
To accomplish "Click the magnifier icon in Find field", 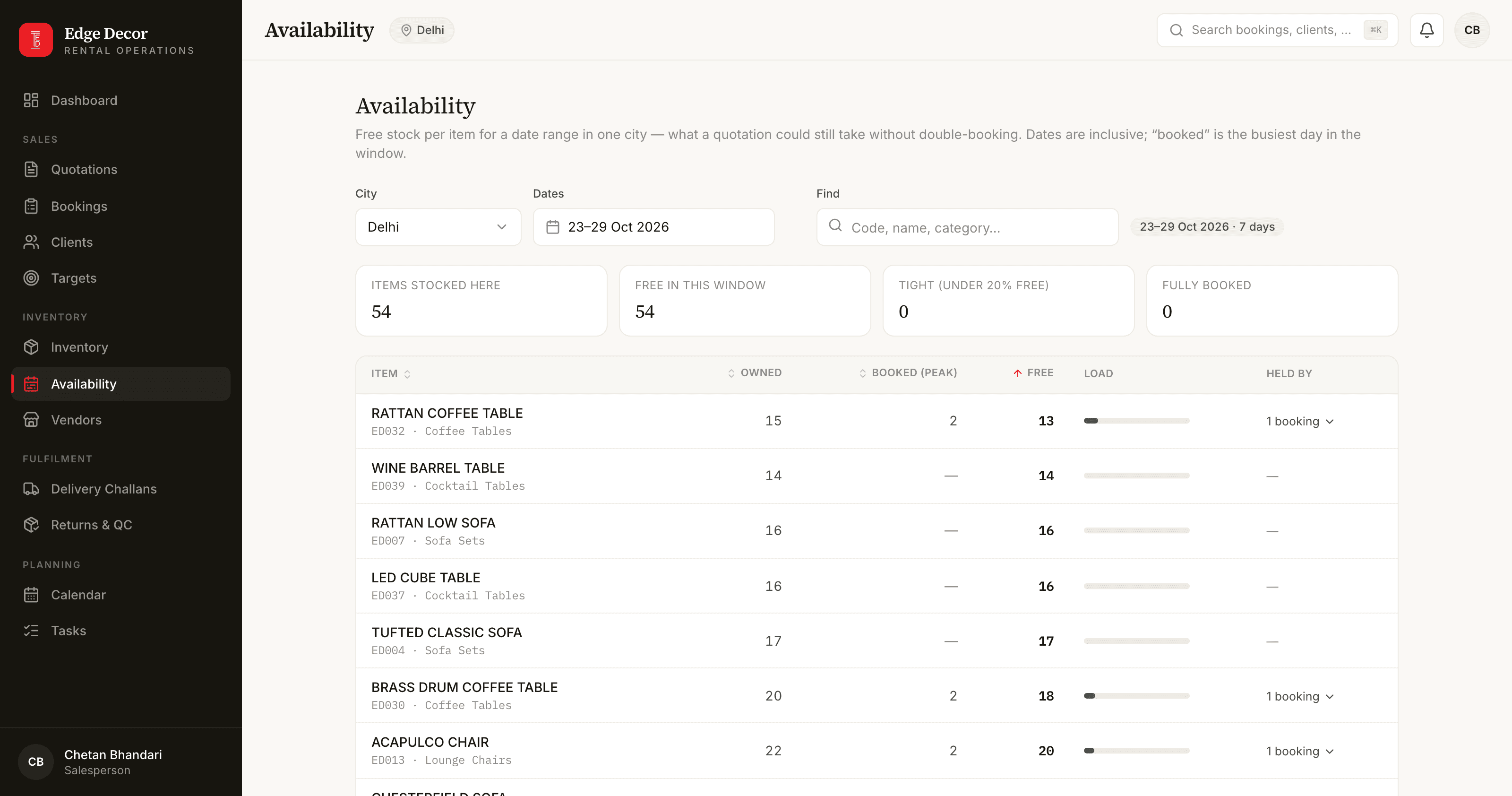I will (835, 225).
